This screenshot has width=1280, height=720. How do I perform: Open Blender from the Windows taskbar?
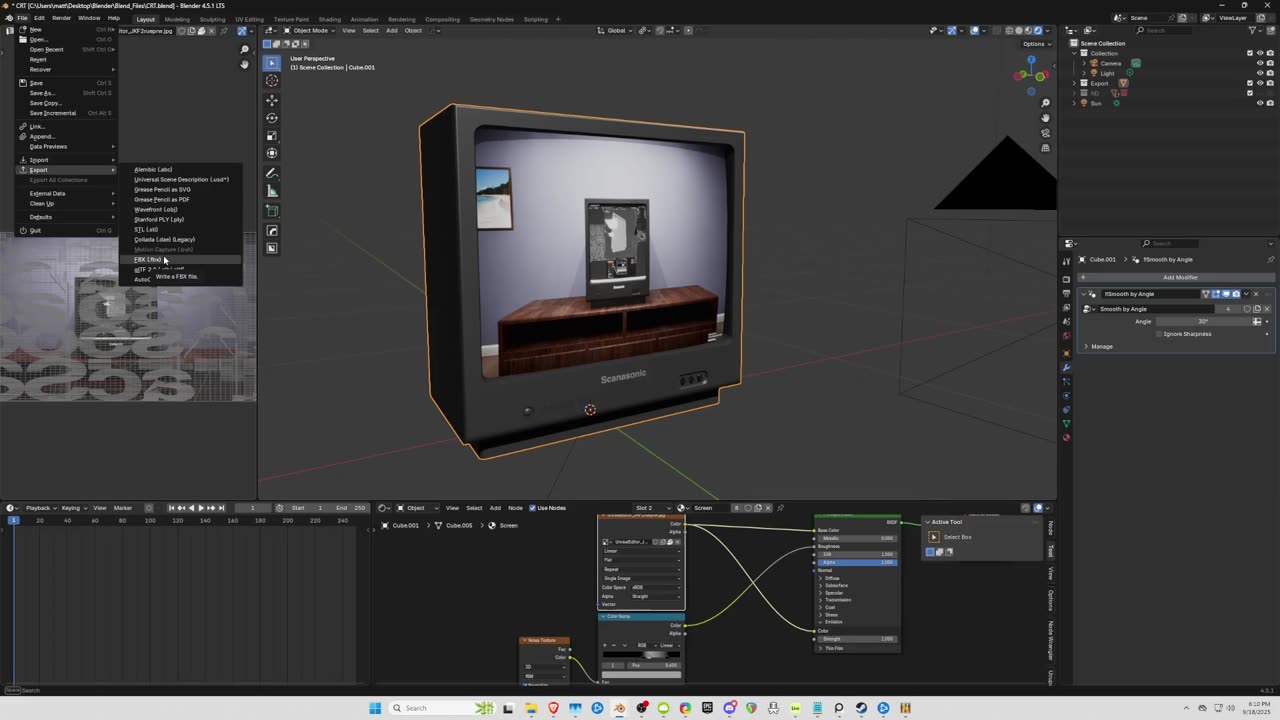619,708
